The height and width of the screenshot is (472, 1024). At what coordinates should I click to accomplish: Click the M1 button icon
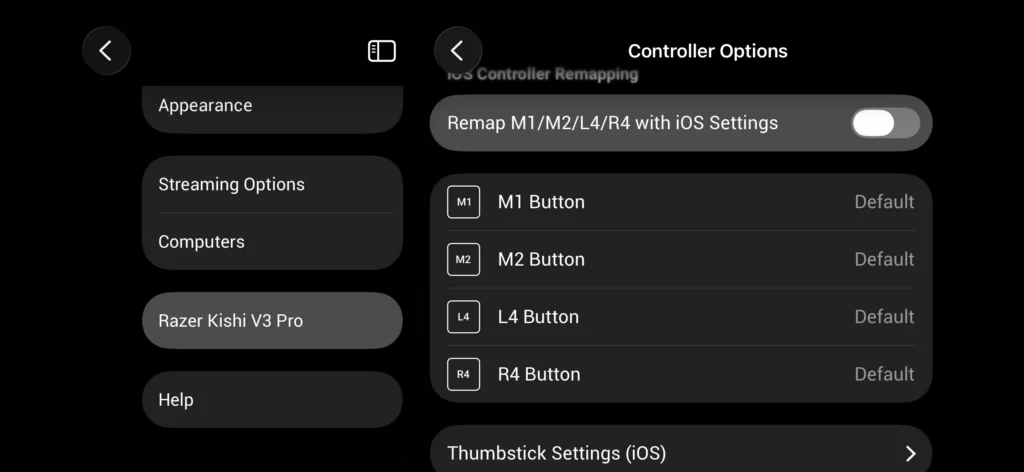[x=463, y=202]
